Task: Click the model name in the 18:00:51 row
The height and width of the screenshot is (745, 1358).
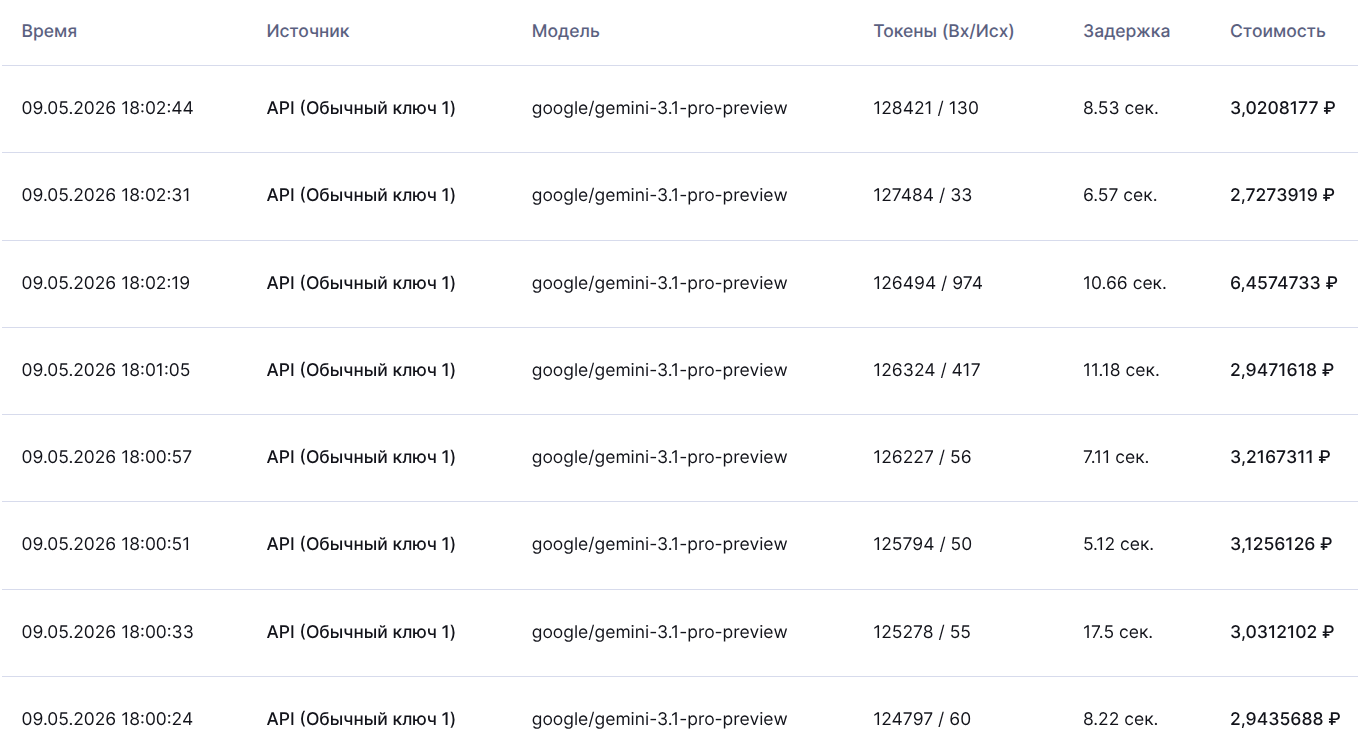Action: click(x=660, y=544)
